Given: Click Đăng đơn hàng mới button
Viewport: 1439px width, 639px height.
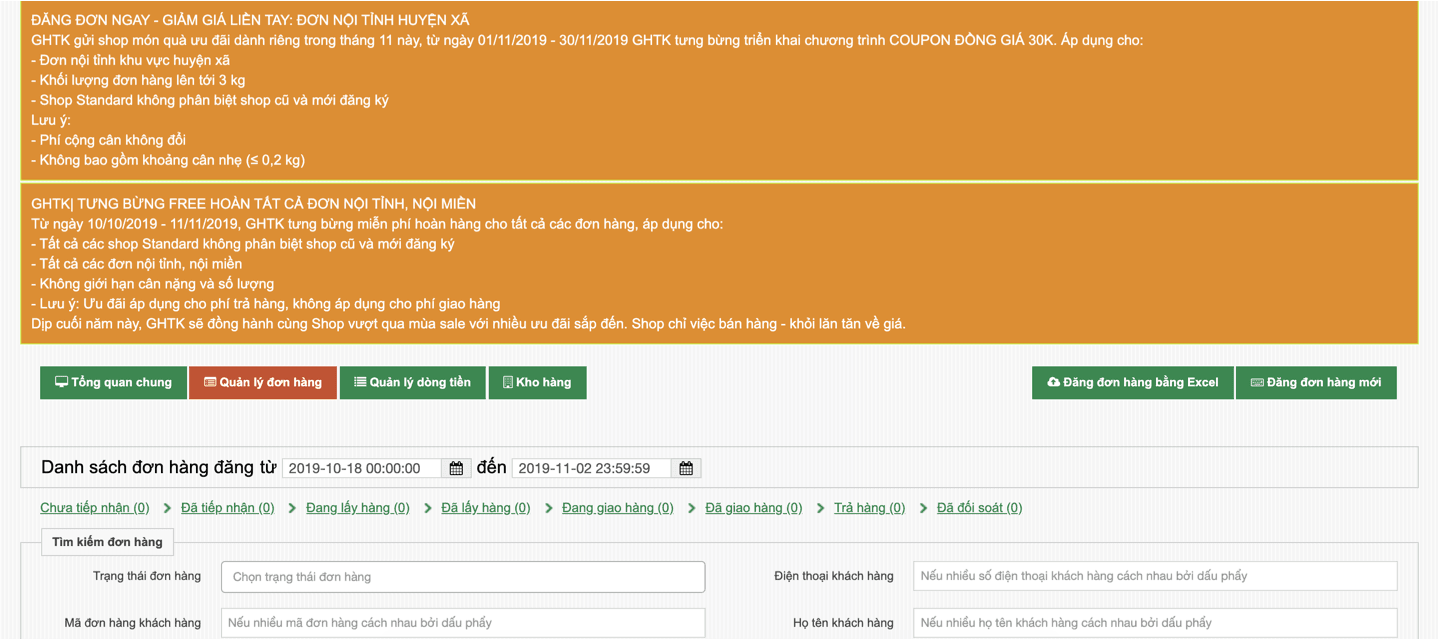Looking at the screenshot, I should pos(1316,383).
